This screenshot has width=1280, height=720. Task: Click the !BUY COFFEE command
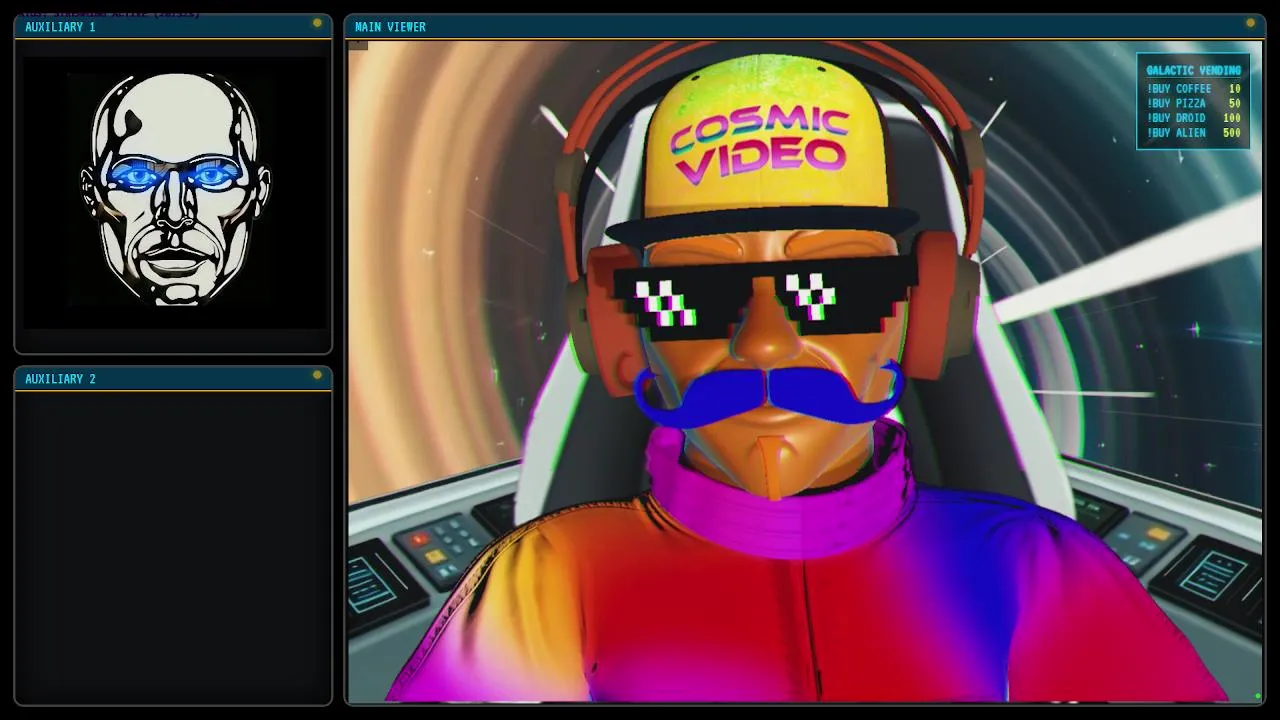tap(1179, 89)
